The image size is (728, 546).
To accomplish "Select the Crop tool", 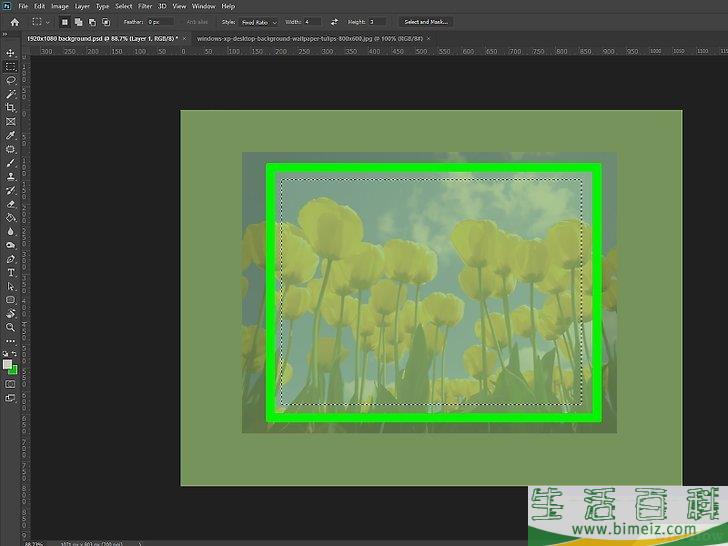I will [x=11, y=108].
